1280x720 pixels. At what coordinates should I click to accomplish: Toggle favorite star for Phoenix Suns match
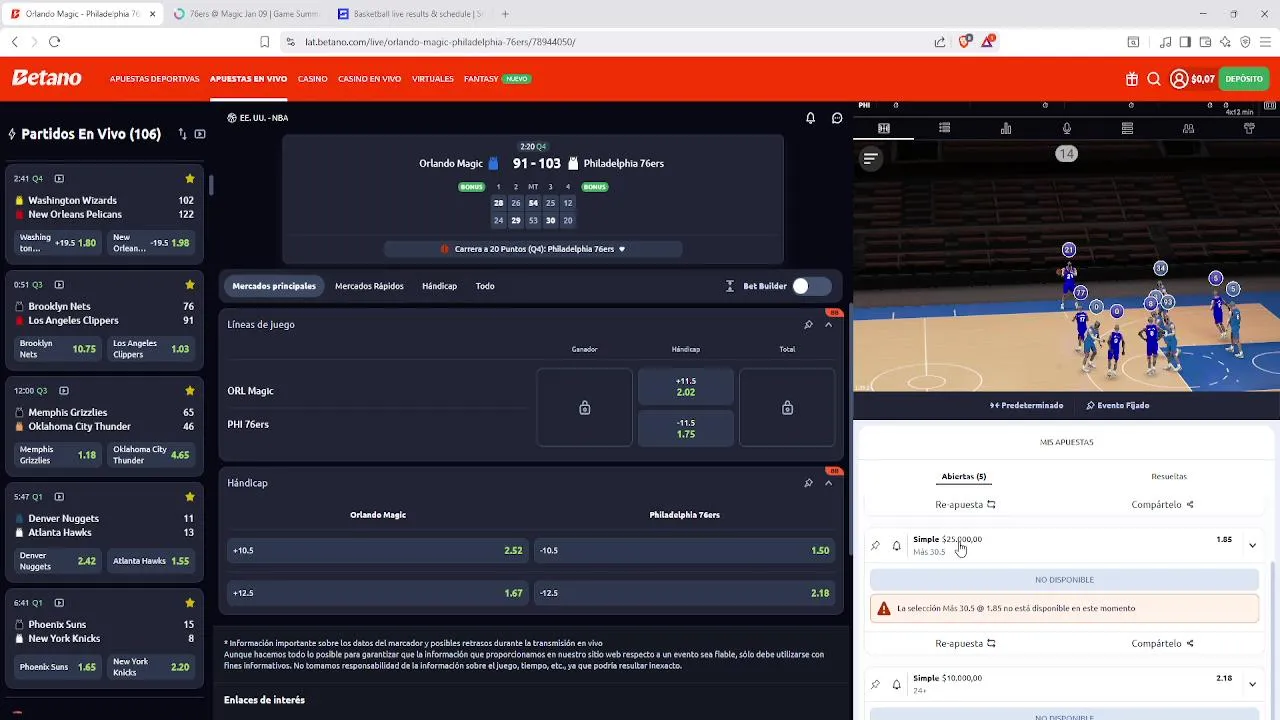click(x=190, y=603)
